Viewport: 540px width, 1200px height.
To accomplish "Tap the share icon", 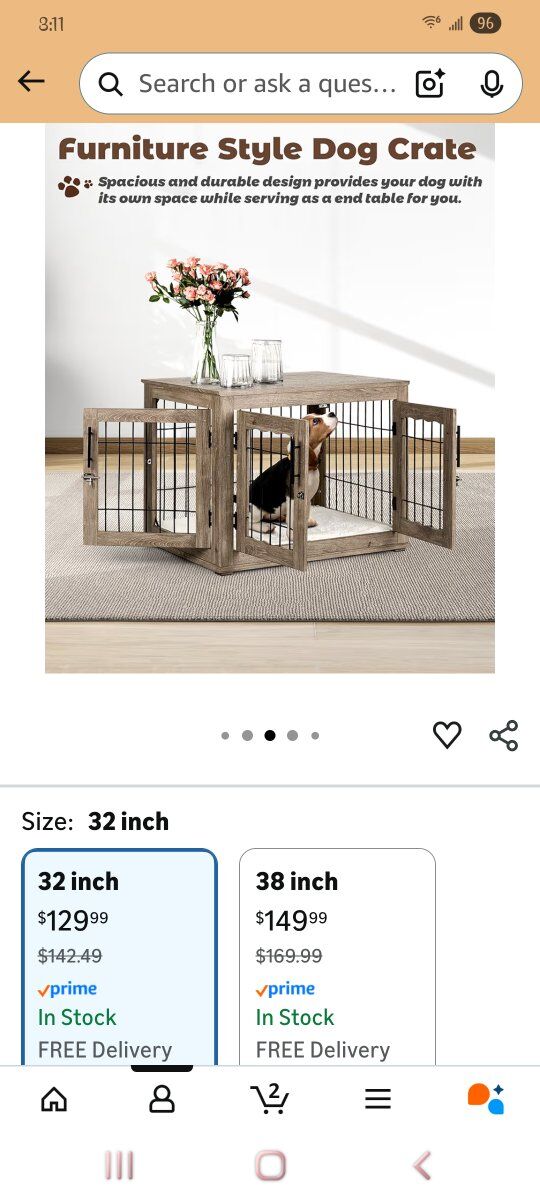I will click(504, 735).
